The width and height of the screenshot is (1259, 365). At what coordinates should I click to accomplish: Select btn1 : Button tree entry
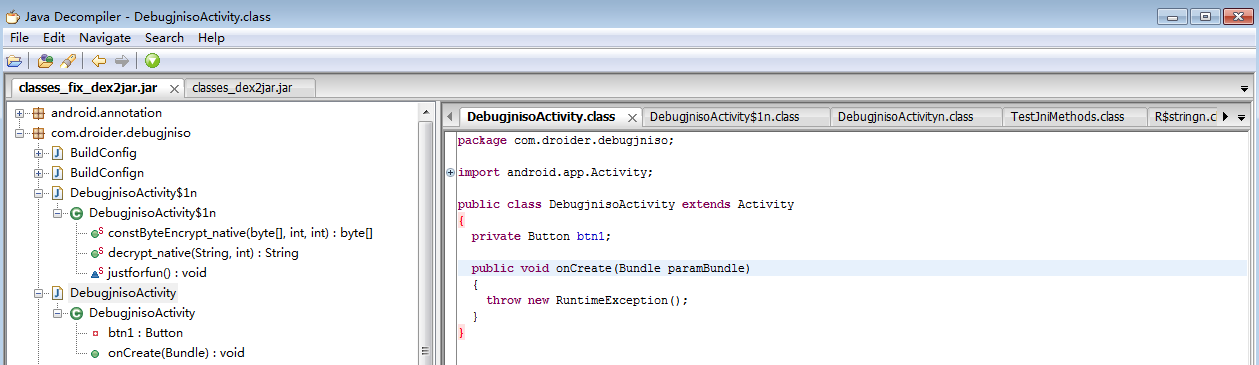(145, 333)
